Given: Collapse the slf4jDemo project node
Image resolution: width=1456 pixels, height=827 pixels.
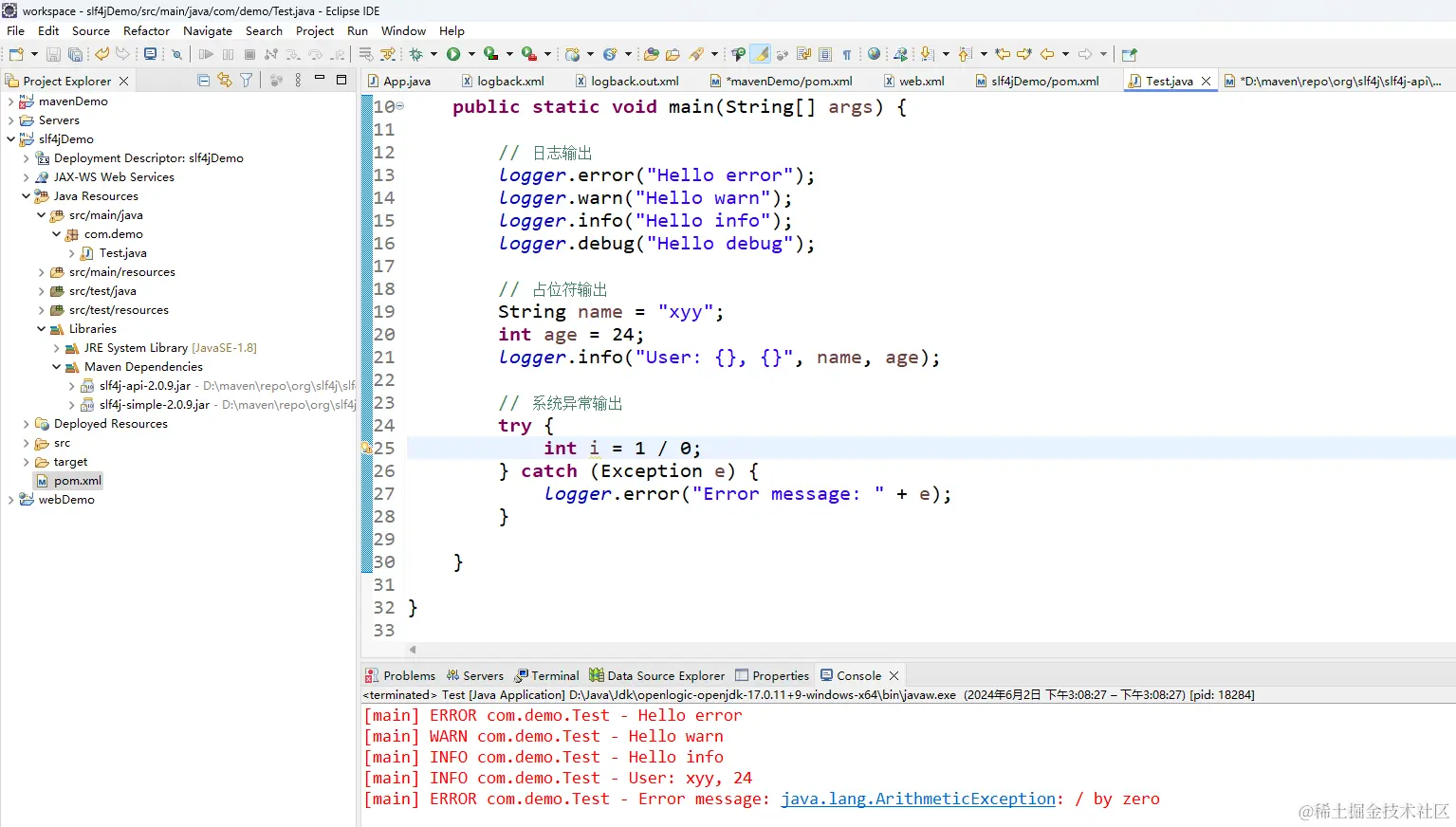Looking at the screenshot, I should (x=10, y=139).
